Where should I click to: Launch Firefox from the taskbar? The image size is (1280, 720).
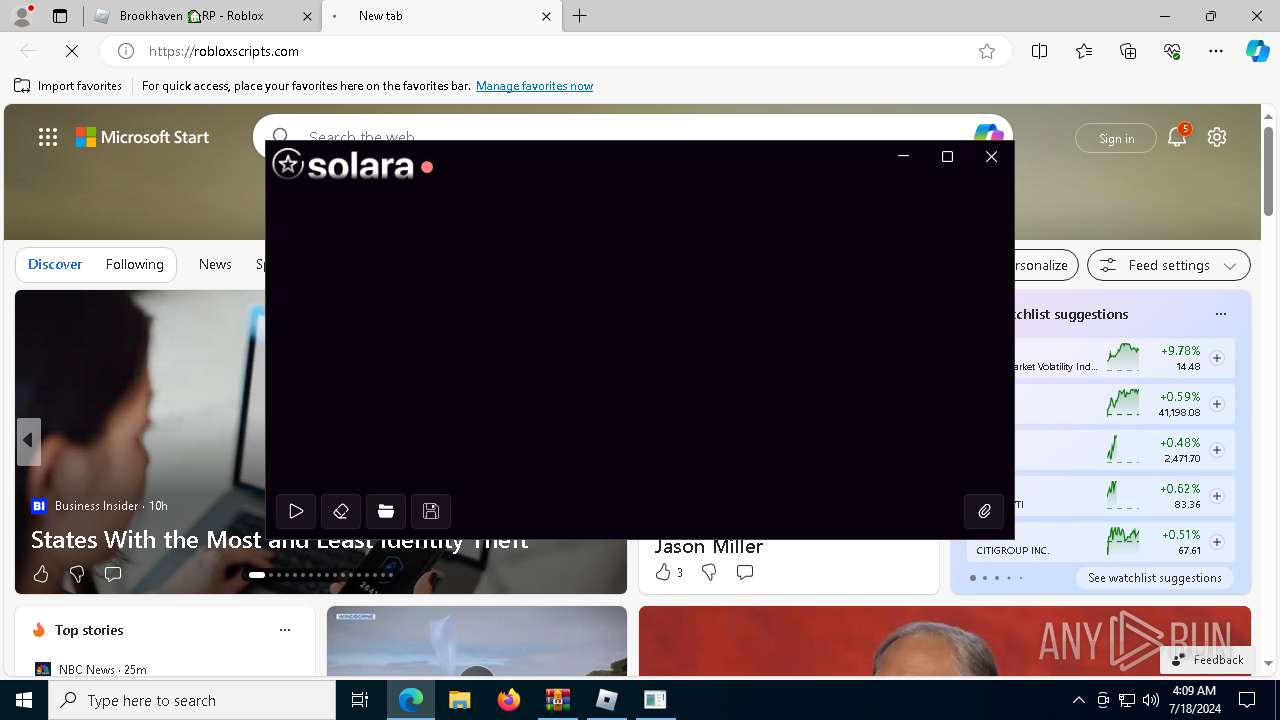point(508,700)
